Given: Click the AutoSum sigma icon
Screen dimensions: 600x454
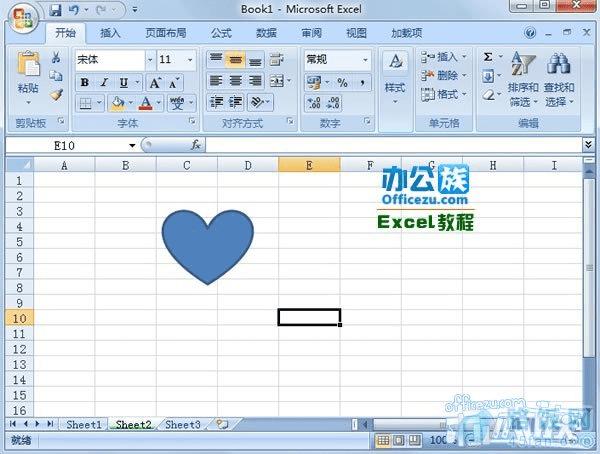Looking at the screenshot, I should [x=488, y=57].
